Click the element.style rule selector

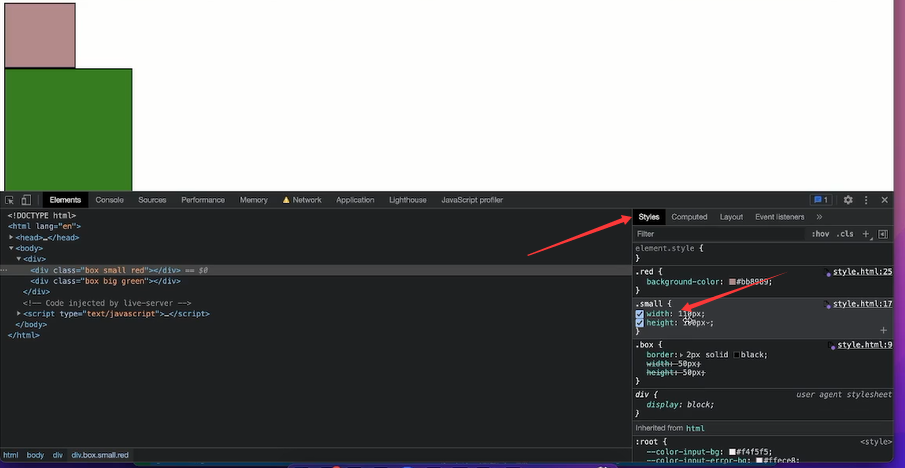[667, 248]
